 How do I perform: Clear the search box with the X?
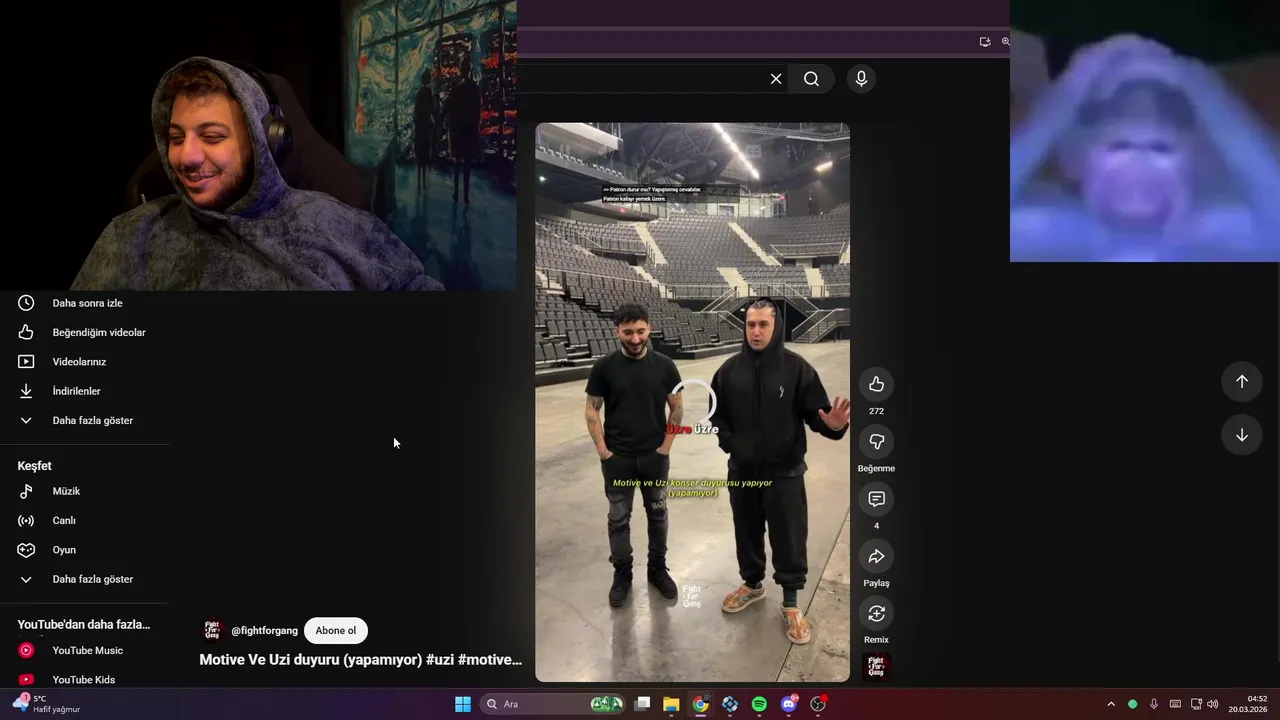point(775,79)
